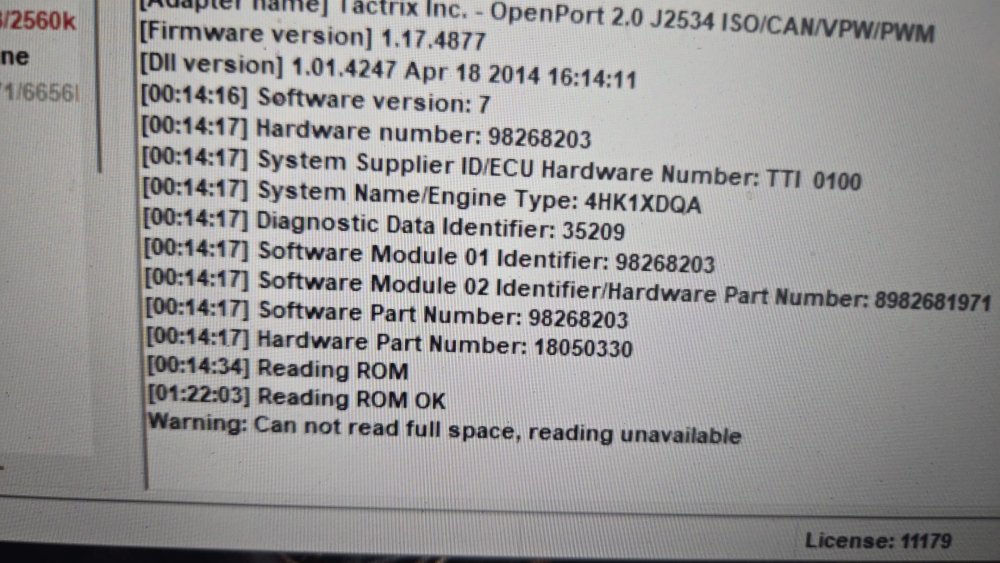Select the Dll version 1.01.4247 log entry
The image size is (1000, 563).
(x=388, y=71)
